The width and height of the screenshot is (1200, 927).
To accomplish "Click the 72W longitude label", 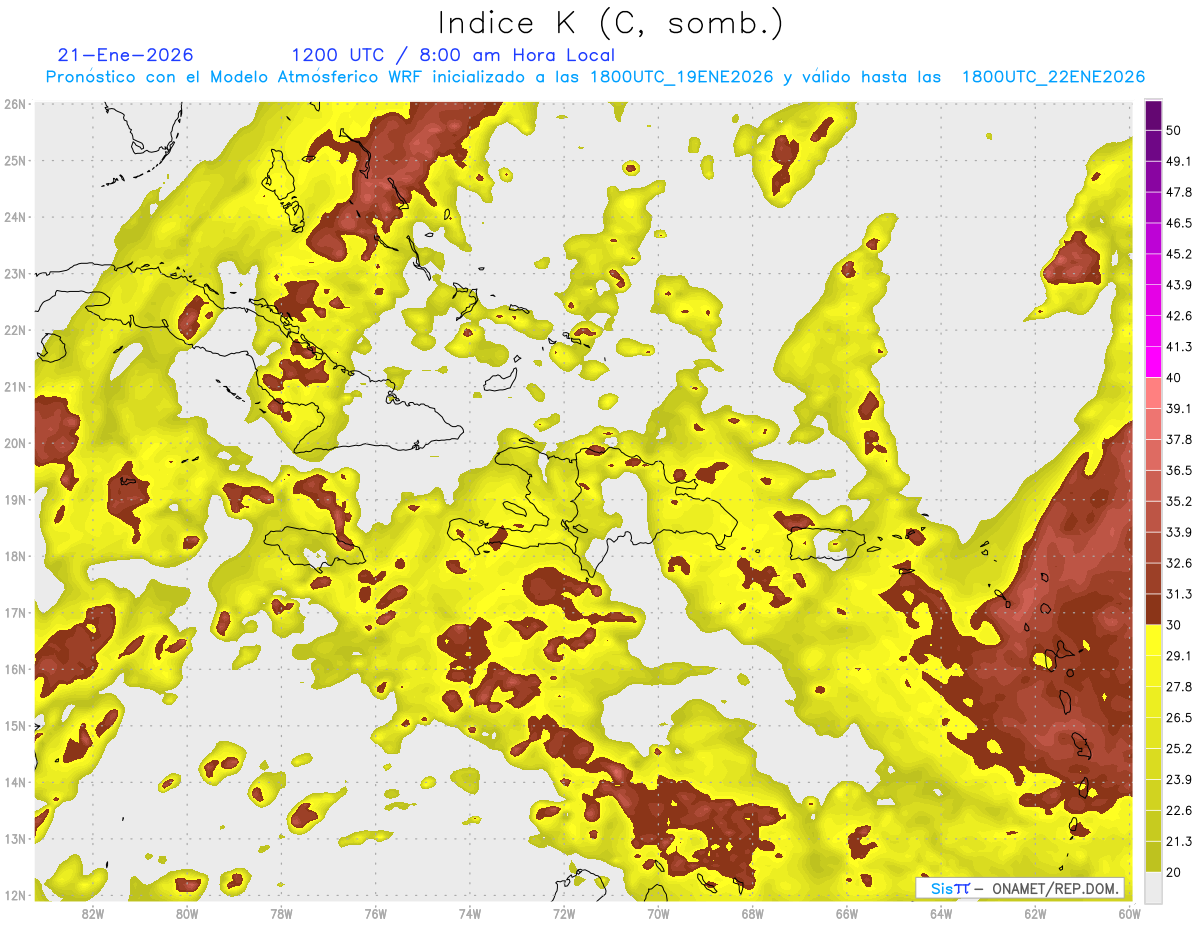I will click(564, 913).
